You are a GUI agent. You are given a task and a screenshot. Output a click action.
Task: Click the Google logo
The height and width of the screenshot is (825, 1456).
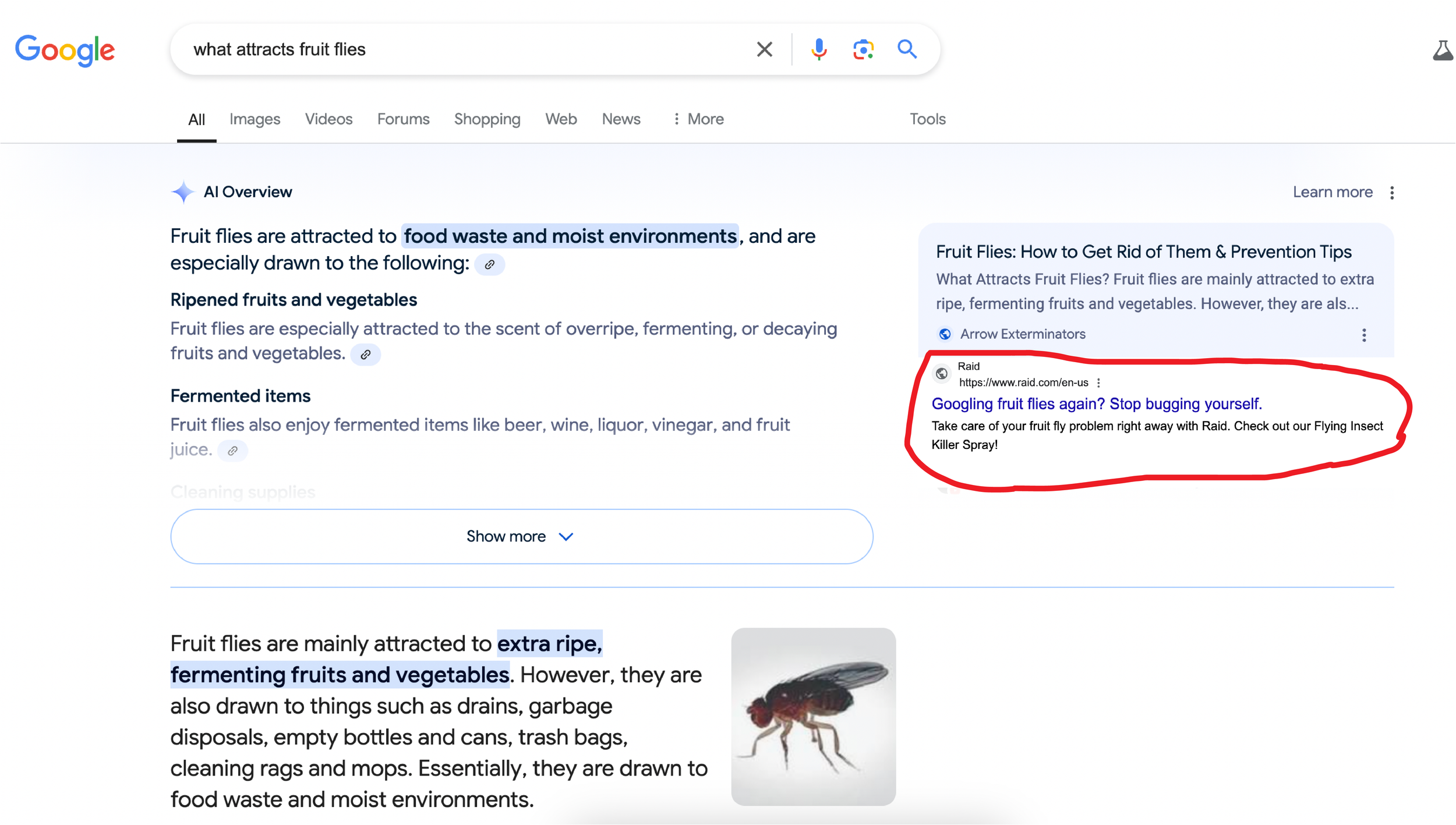65,51
